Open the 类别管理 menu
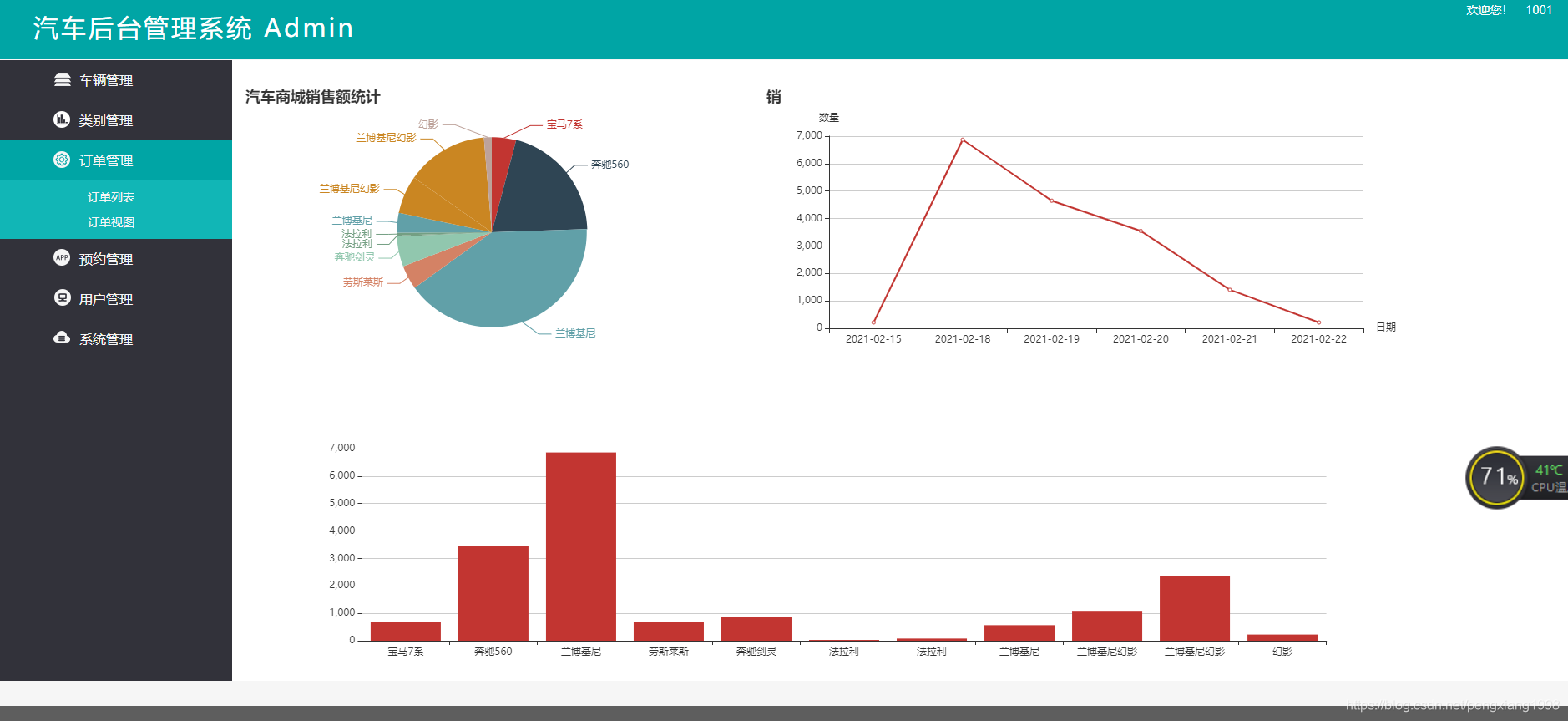The height and width of the screenshot is (721, 1568). (116, 120)
